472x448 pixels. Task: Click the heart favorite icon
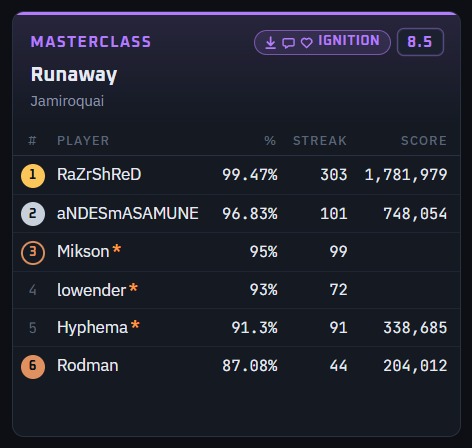(x=307, y=43)
